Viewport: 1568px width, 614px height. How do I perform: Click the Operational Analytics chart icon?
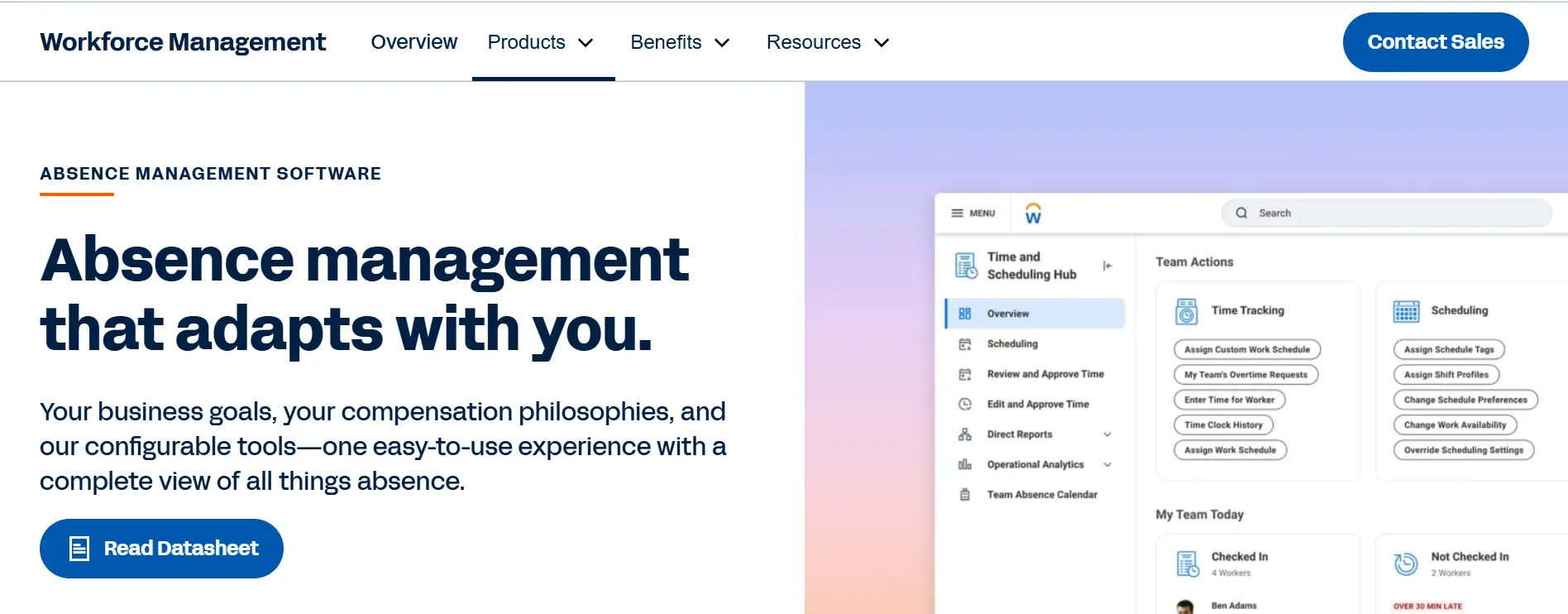pyautogui.click(x=964, y=465)
